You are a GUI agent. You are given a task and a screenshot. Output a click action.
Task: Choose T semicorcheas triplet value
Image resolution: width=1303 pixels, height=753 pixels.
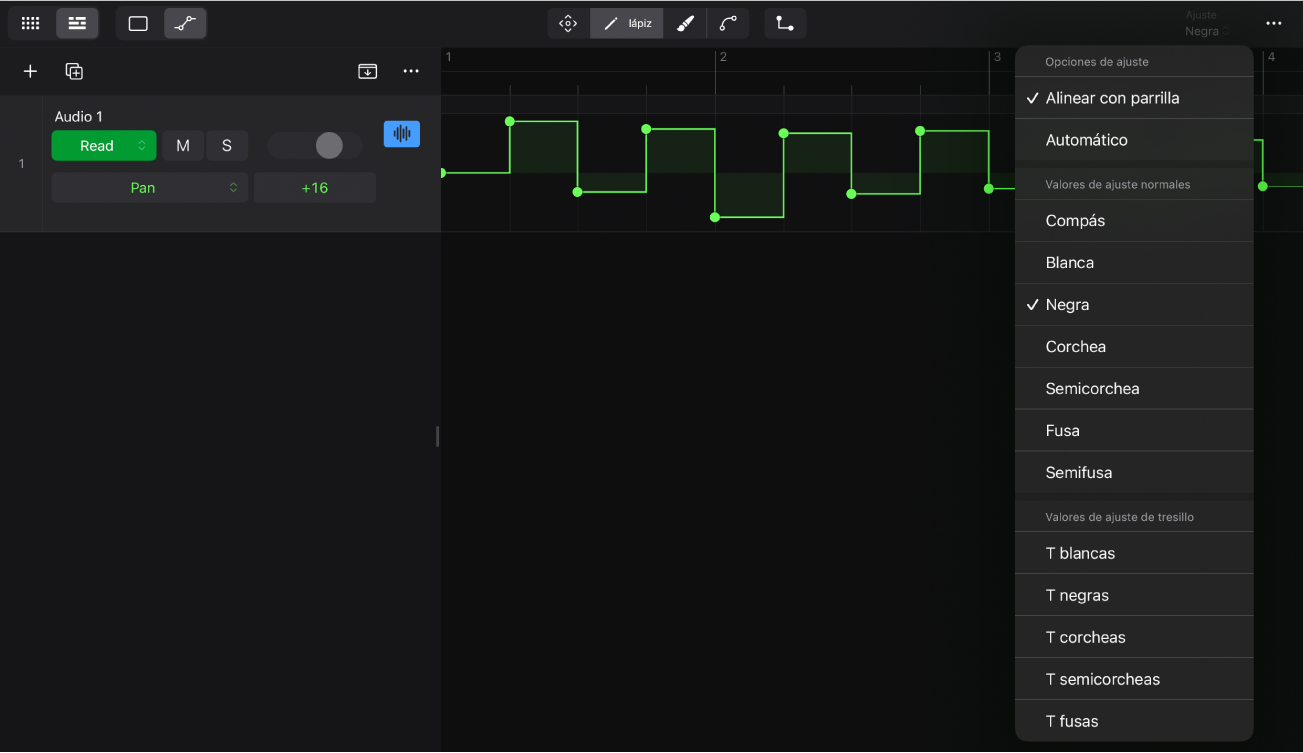[x=1134, y=679]
